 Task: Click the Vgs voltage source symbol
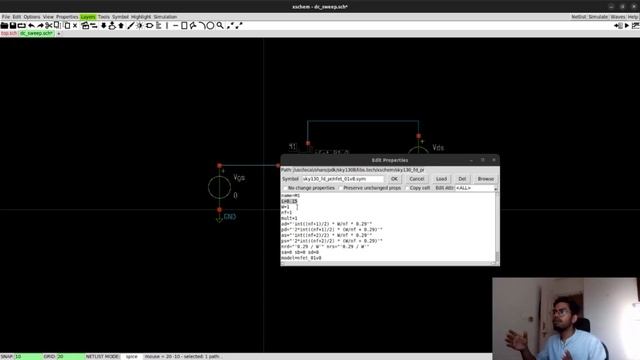pyautogui.click(x=219, y=187)
